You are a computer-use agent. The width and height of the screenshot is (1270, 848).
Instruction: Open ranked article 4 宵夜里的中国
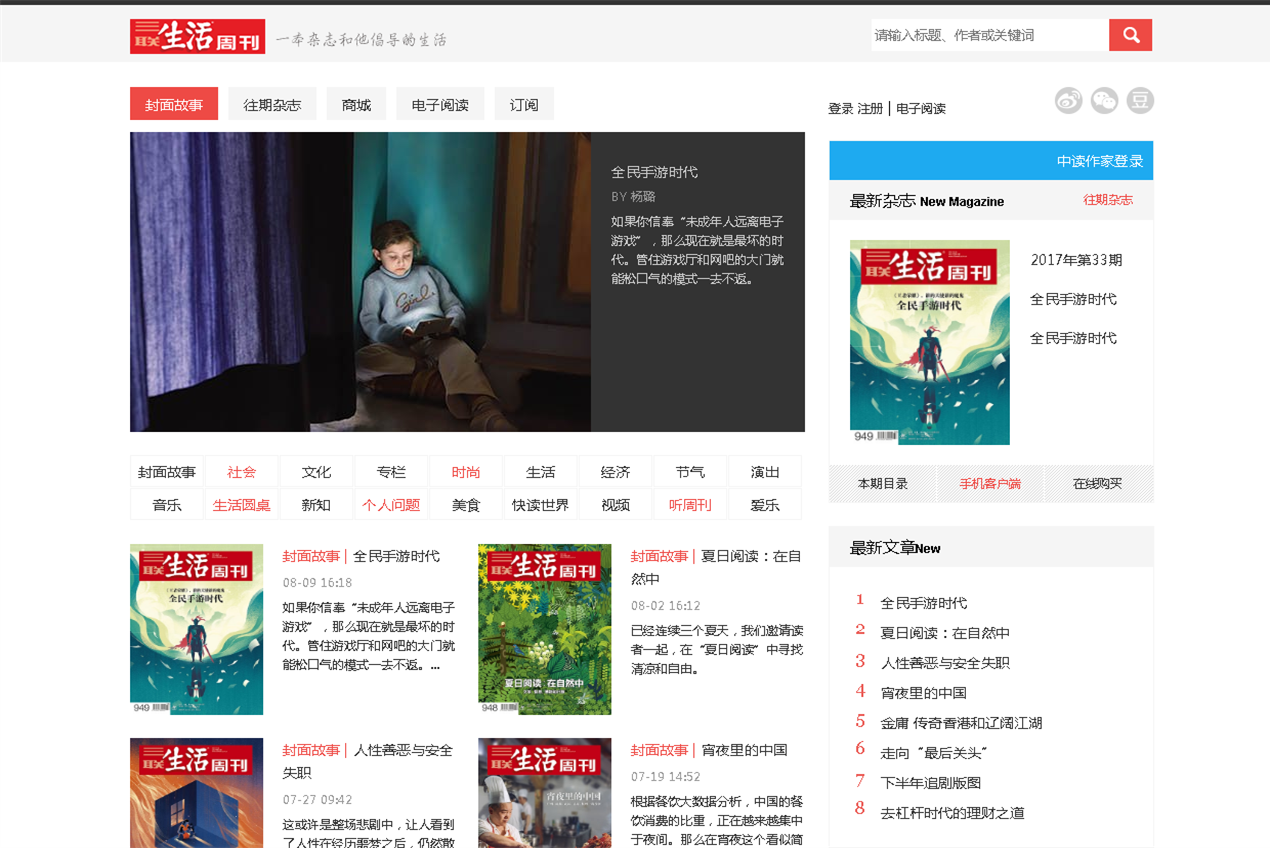pos(924,693)
